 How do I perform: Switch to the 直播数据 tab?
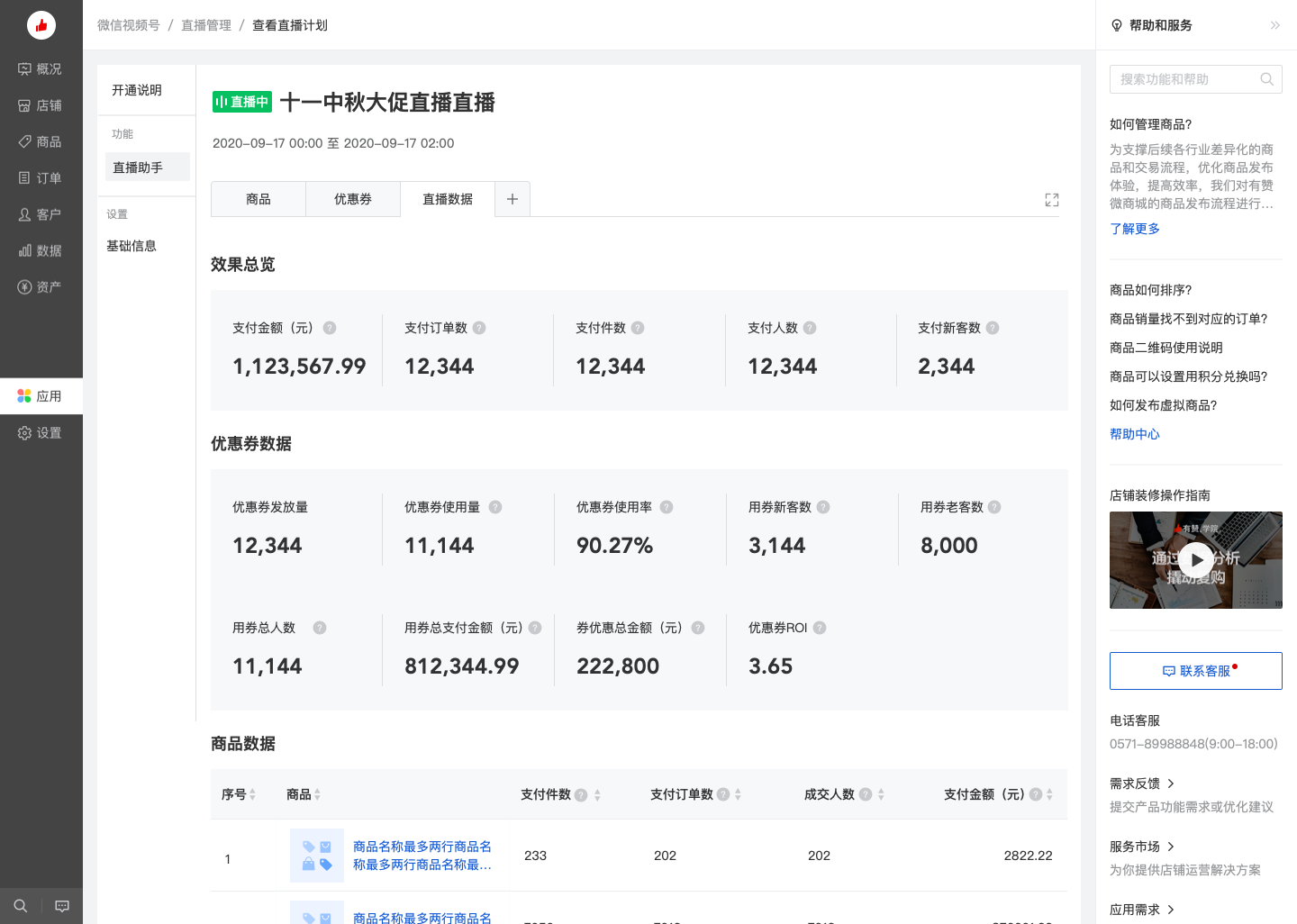448,199
